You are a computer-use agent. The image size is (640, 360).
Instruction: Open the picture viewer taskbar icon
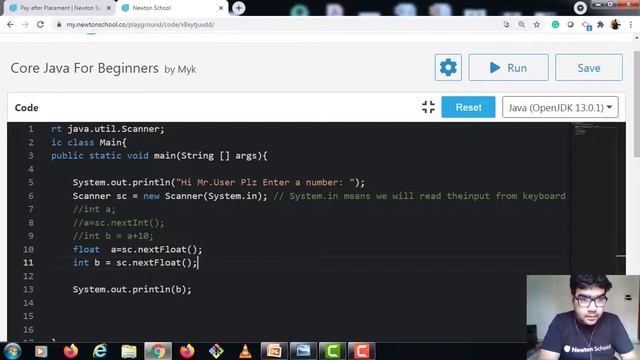(303, 351)
